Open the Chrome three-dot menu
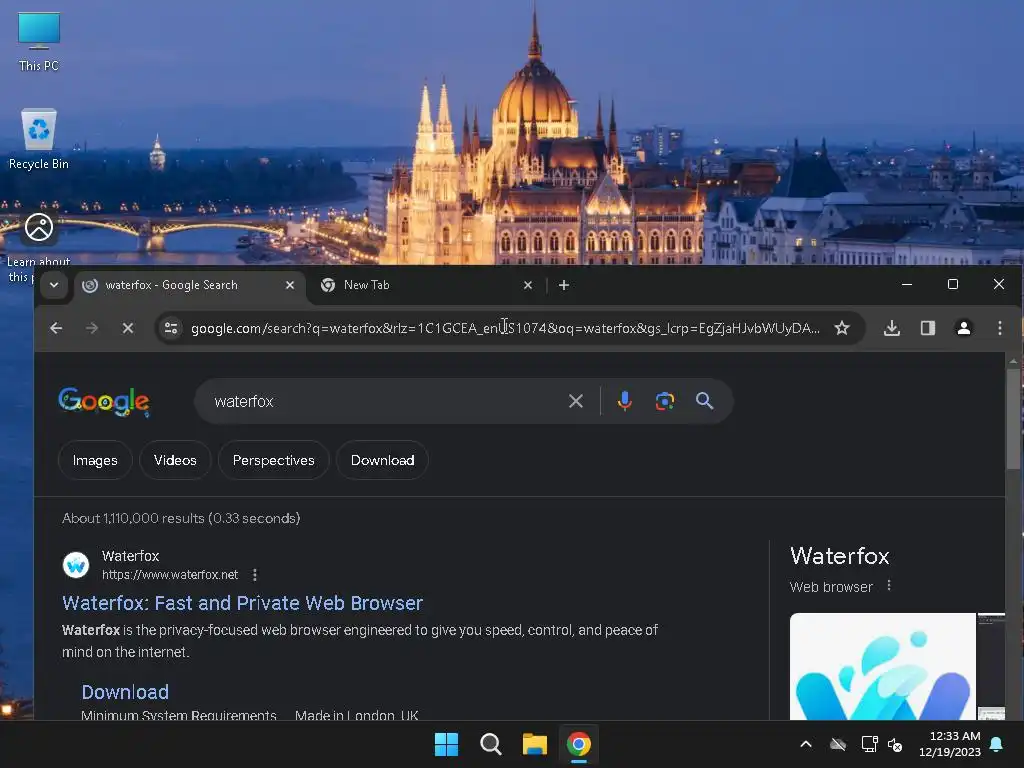 [999, 328]
